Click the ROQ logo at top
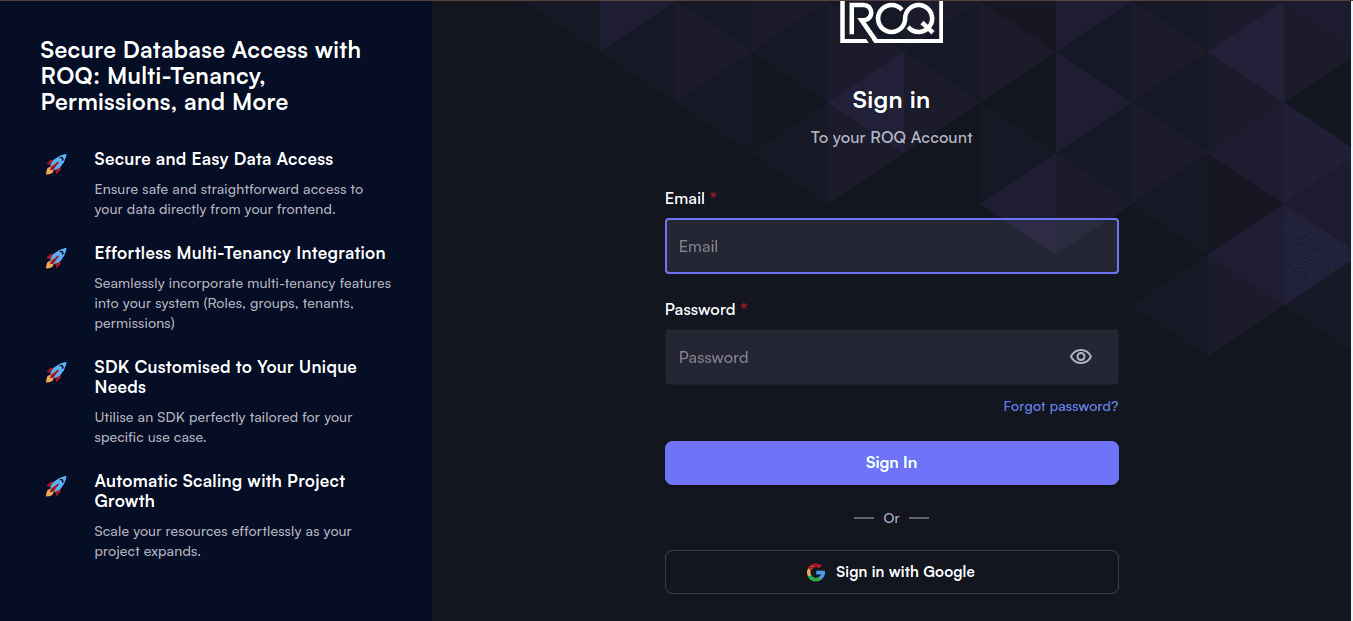 point(891,20)
